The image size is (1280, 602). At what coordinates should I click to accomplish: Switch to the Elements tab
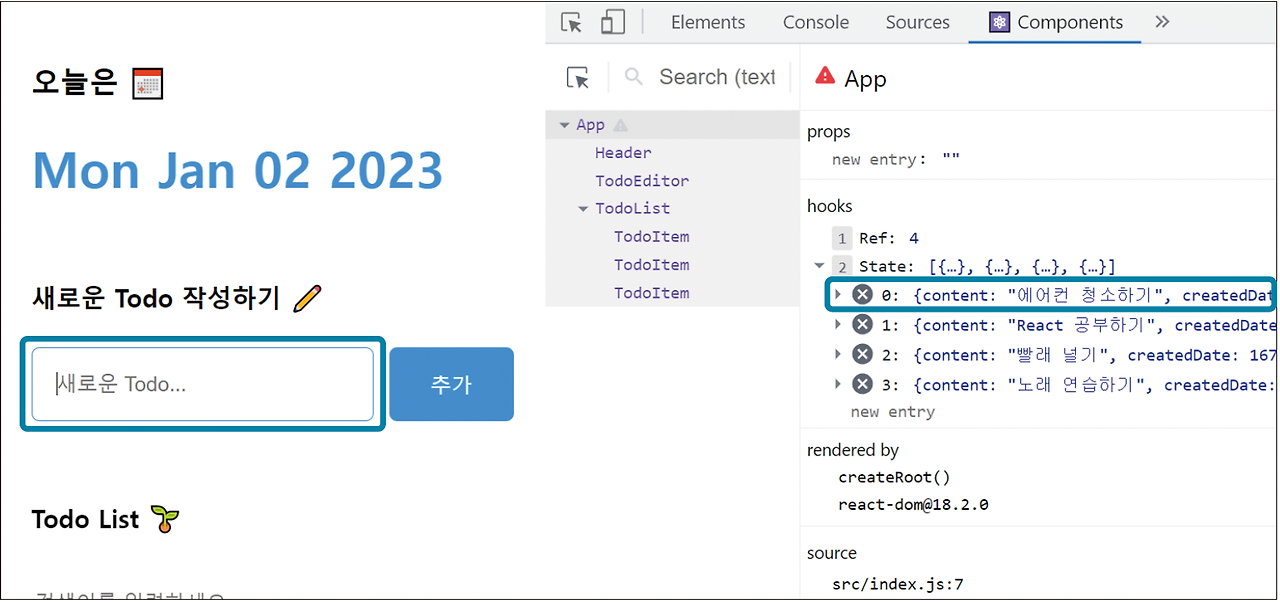pyautogui.click(x=708, y=22)
